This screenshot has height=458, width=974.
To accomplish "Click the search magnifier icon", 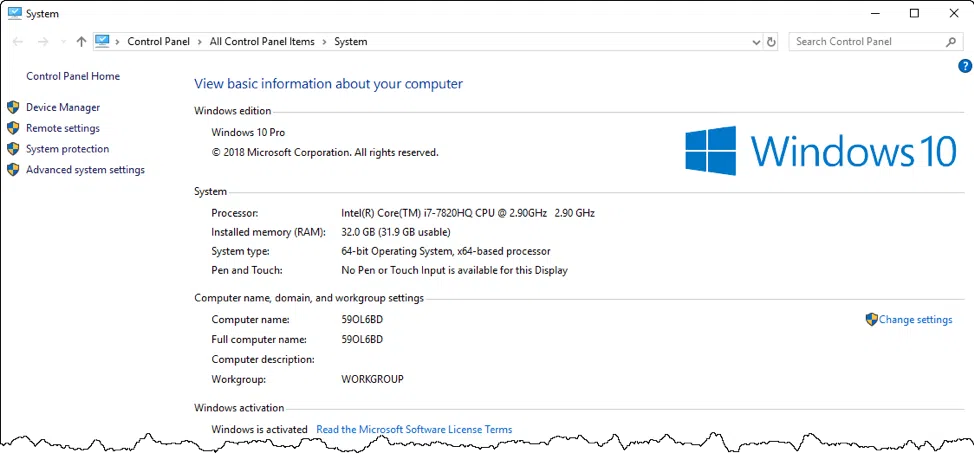I will coord(950,42).
